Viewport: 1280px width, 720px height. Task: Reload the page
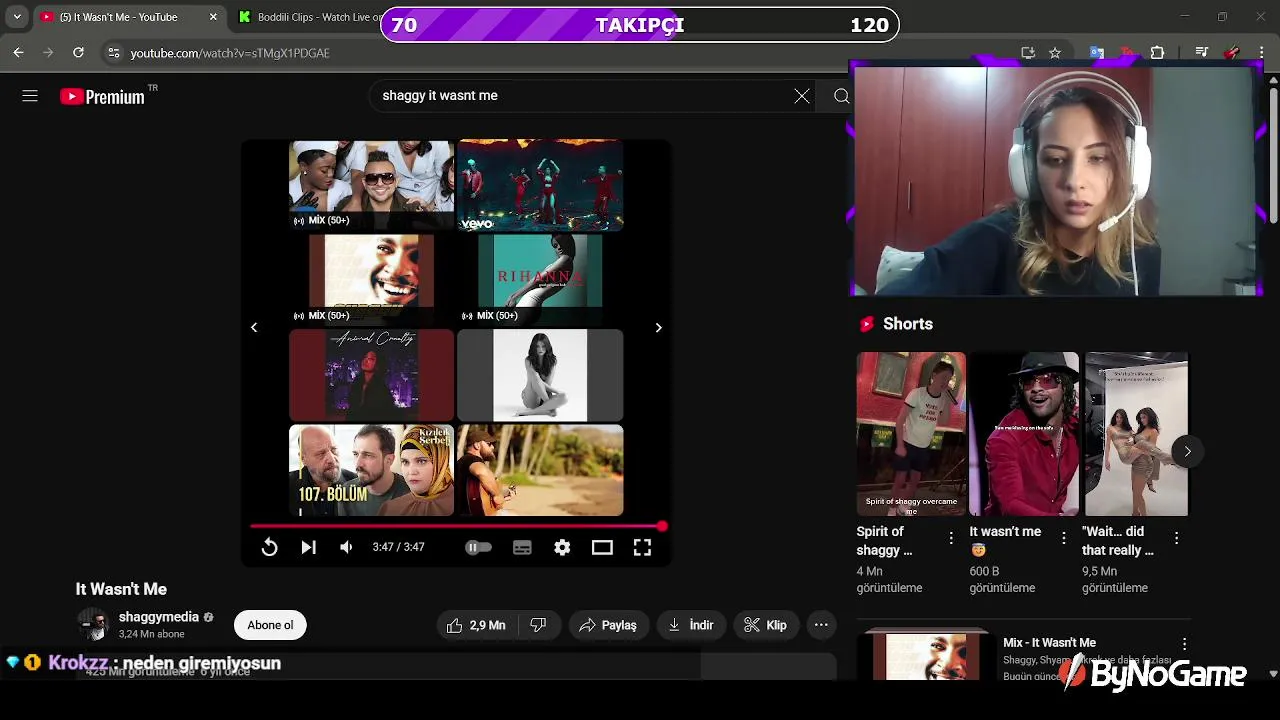78,52
